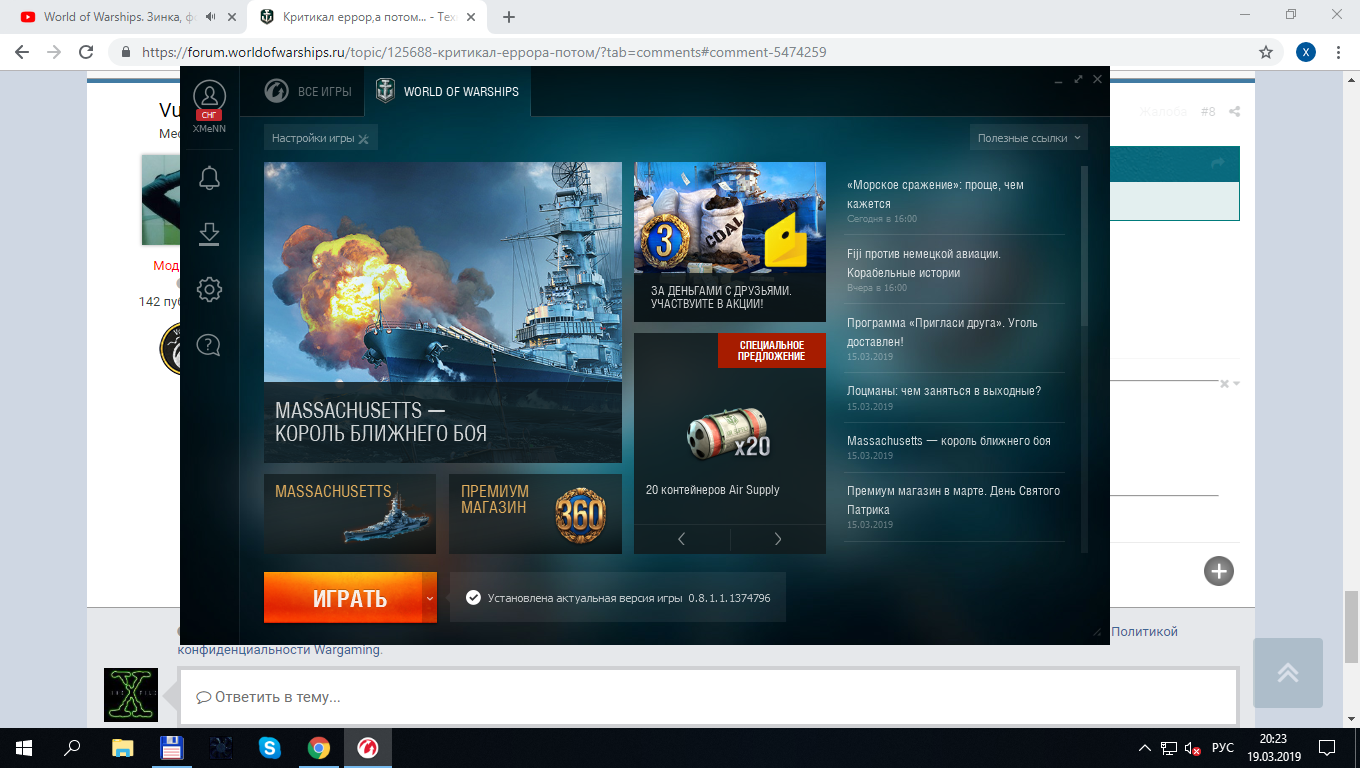Switch to the ВСЕ ИГРЫ tab

click(308, 91)
